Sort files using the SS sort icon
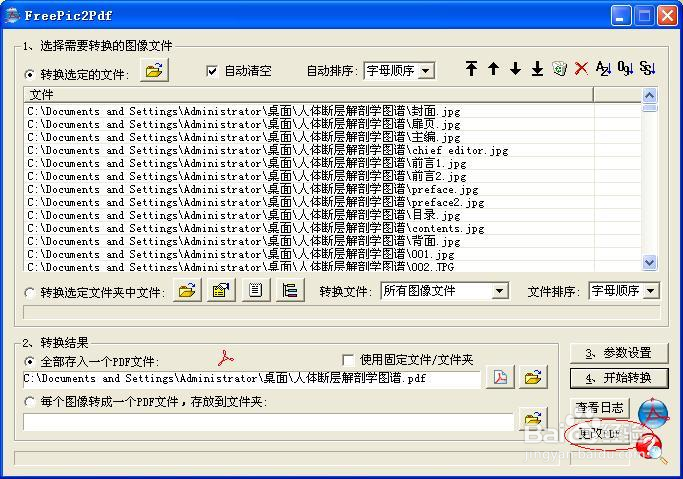Screen dimensions: 683x479 pos(648,69)
